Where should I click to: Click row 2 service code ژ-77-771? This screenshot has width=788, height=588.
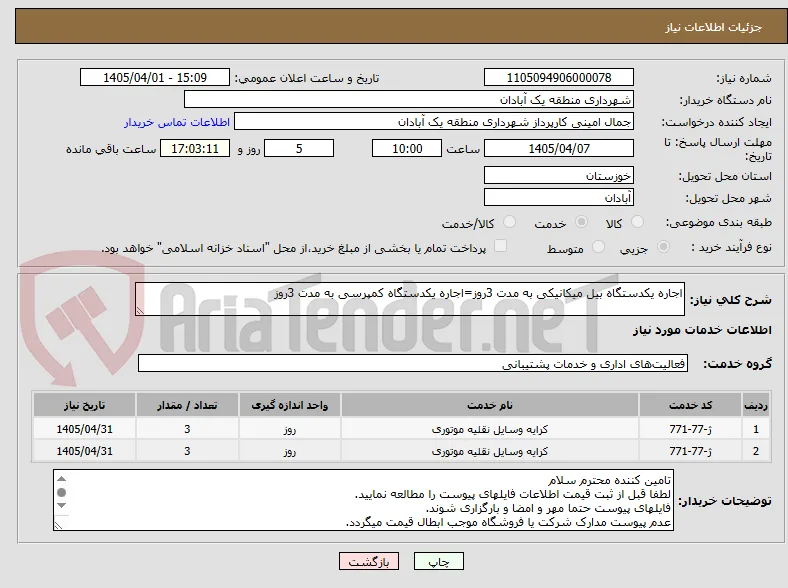(x=691, y=451)
